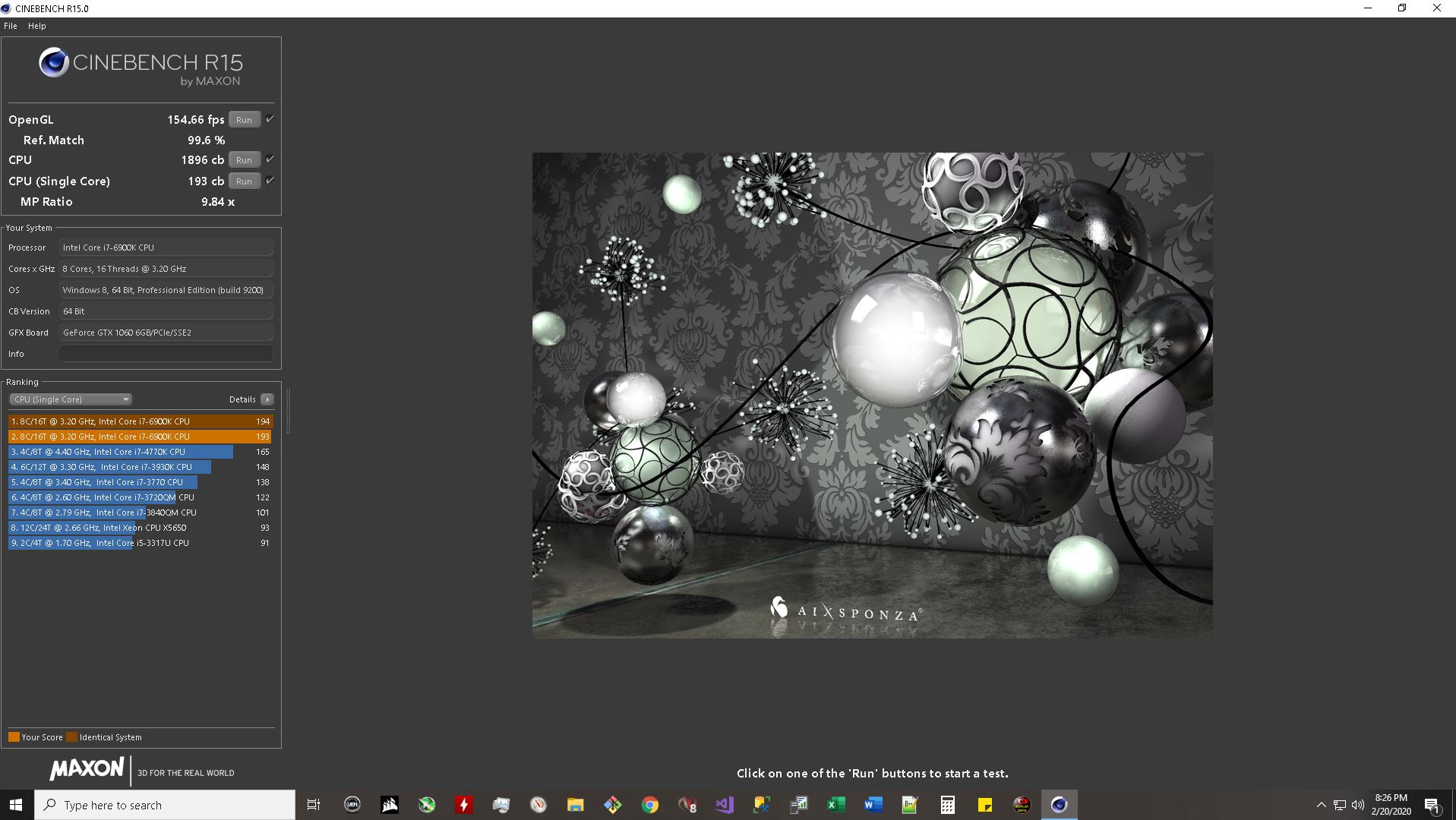Open Excel from the taskbar
Screen dimensions: 1456x820
pos(836,805)
